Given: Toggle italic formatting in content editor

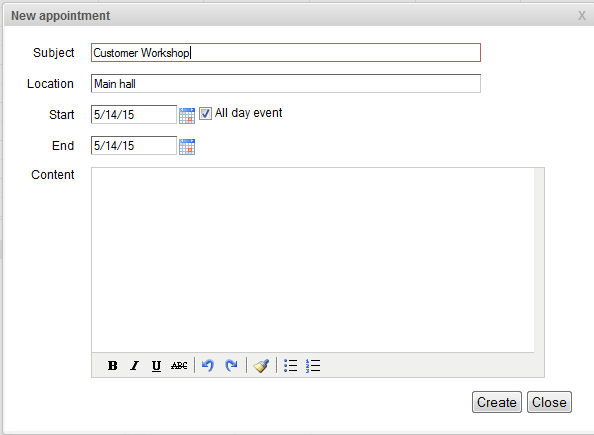Looking at the screenshot, I should pyautogui.click(x=134, y=366).
